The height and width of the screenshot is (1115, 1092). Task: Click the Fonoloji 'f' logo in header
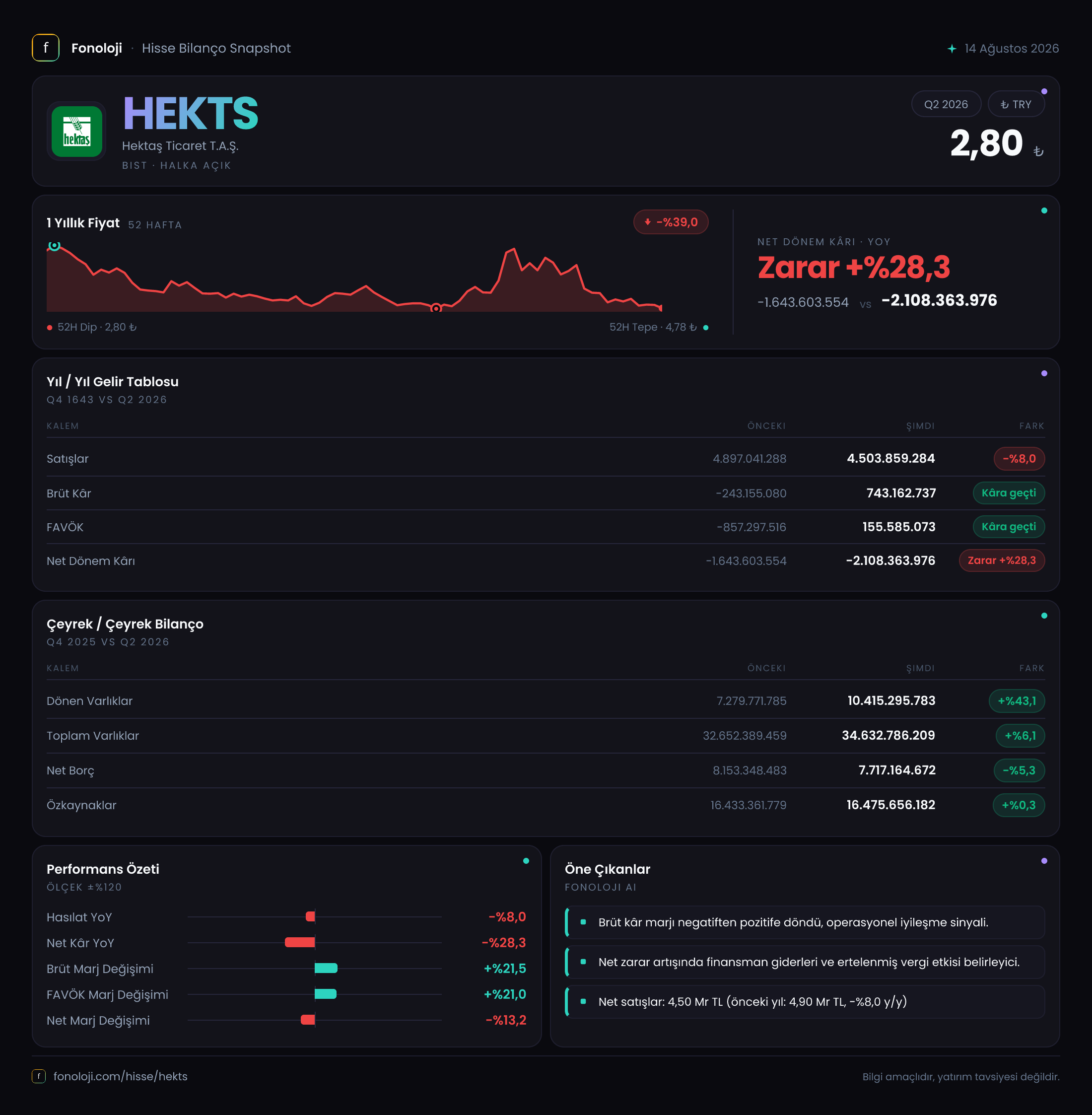tap(45, 48)
